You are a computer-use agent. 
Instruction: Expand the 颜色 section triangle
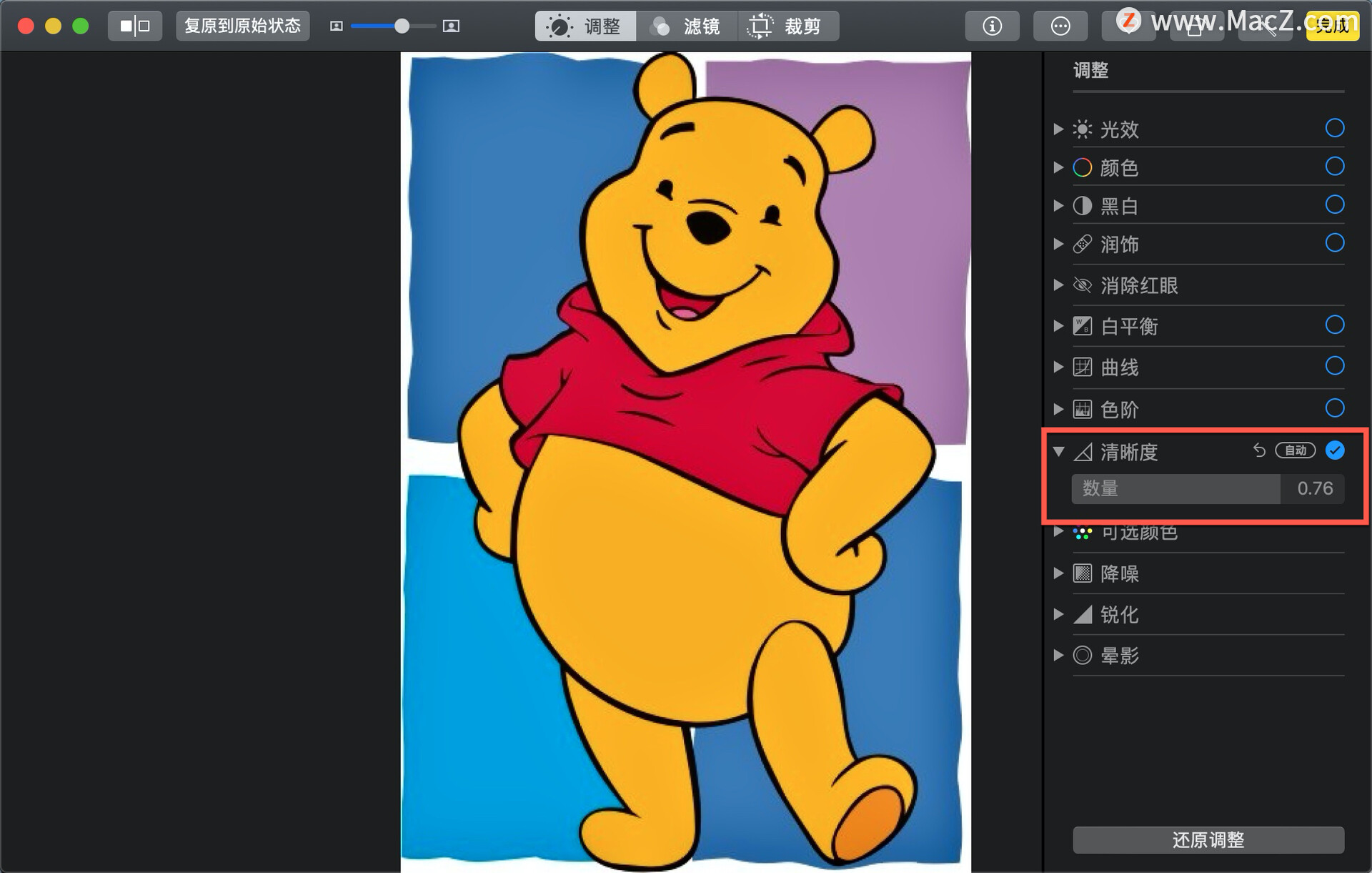[x=1058, y=167]
